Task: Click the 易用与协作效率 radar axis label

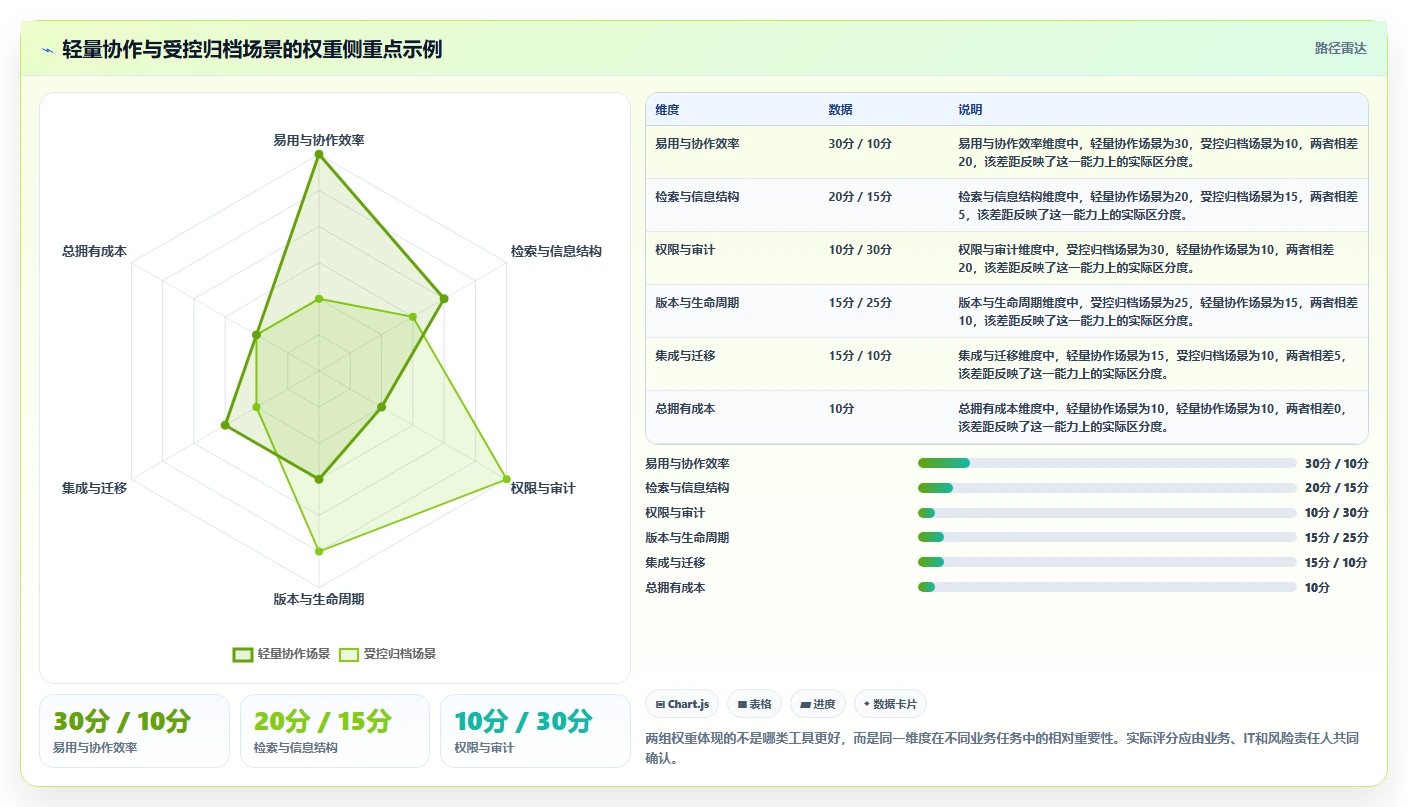Action: click(319, 140)
